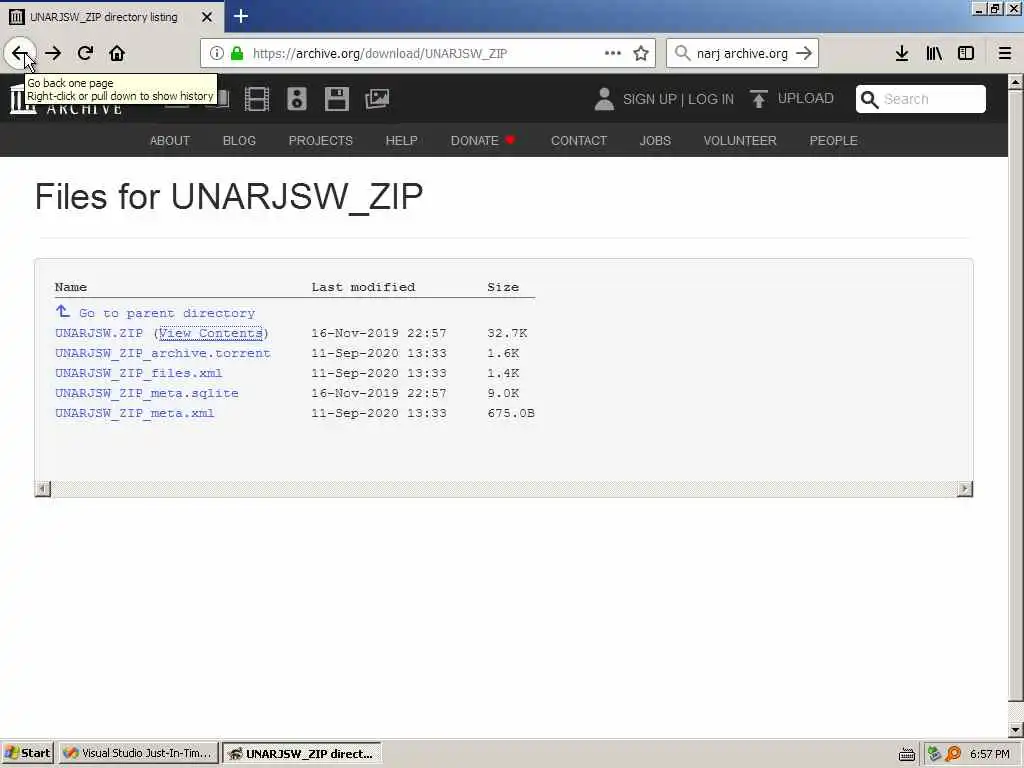
Task: Reload the current page
Action: click(x=85, y=53)
